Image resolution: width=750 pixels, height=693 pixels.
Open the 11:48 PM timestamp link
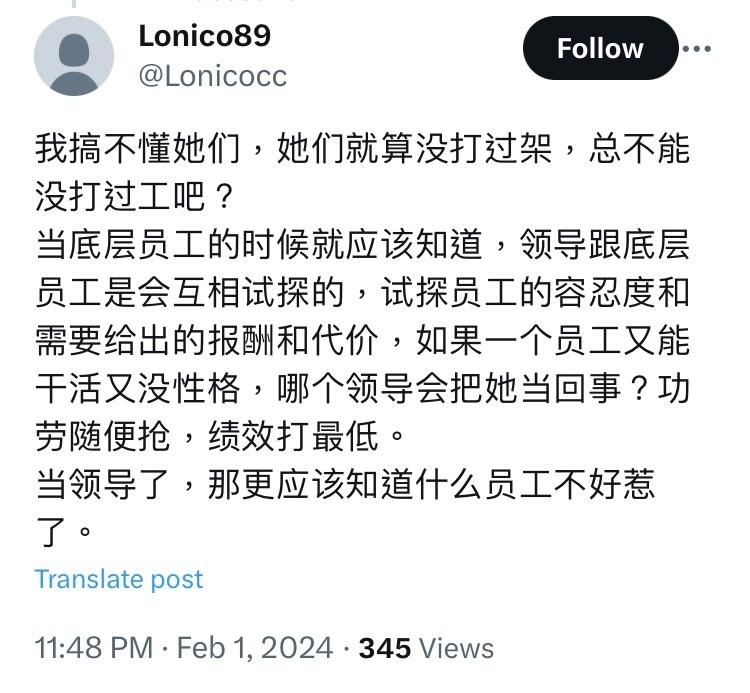coord(94,648)
